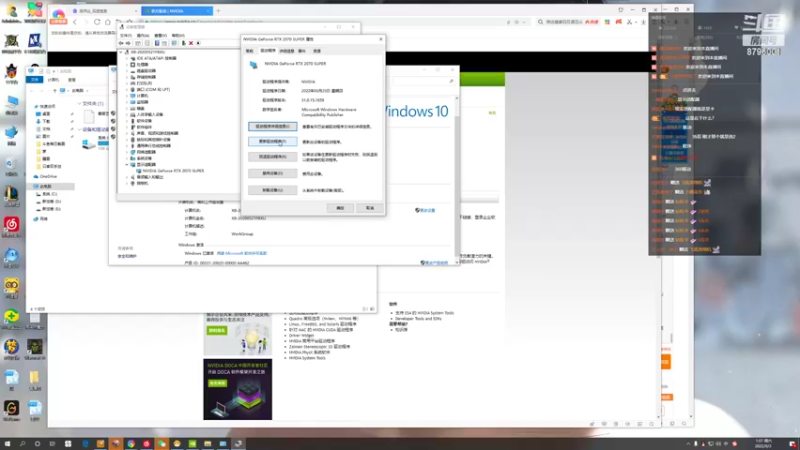Click browser refresh button
Image resolution: width=800 pixels, height=450 pixels.
click(x=97, y=22)
